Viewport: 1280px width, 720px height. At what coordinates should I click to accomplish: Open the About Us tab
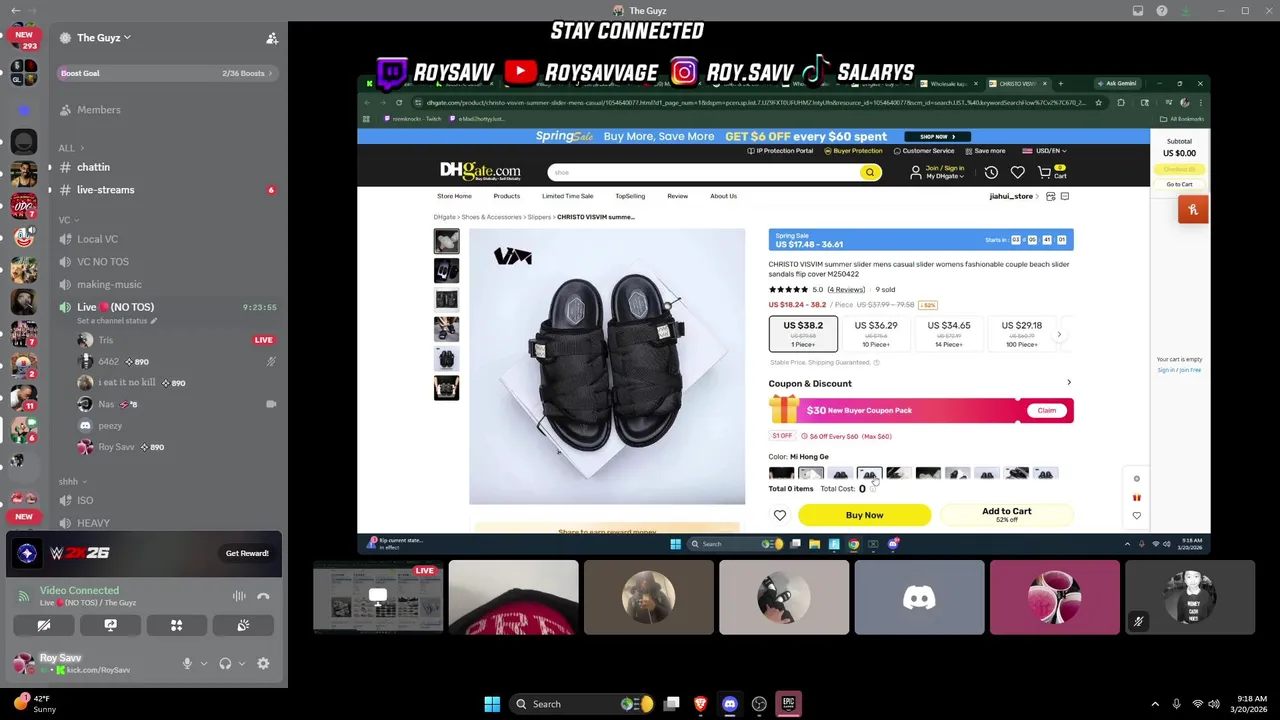point(723,196)
